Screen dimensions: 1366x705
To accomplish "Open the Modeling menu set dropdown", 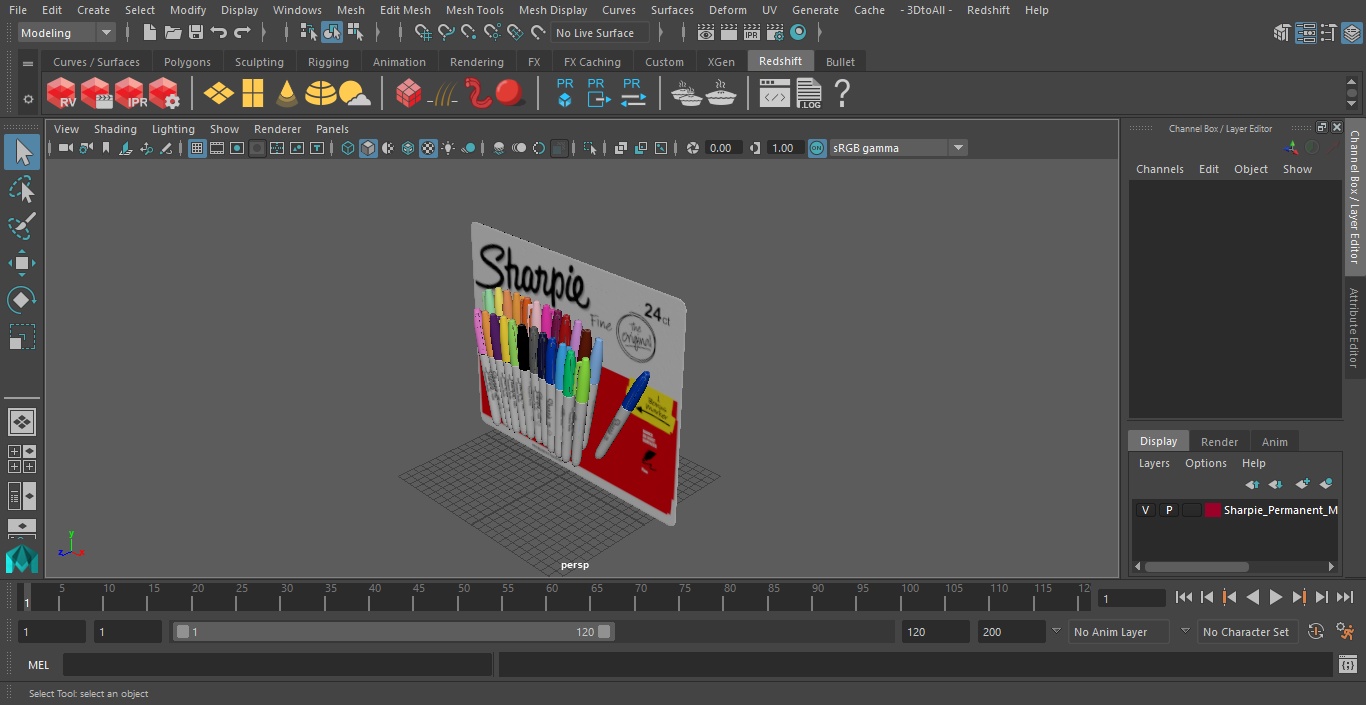I will [x=67, y=33].
